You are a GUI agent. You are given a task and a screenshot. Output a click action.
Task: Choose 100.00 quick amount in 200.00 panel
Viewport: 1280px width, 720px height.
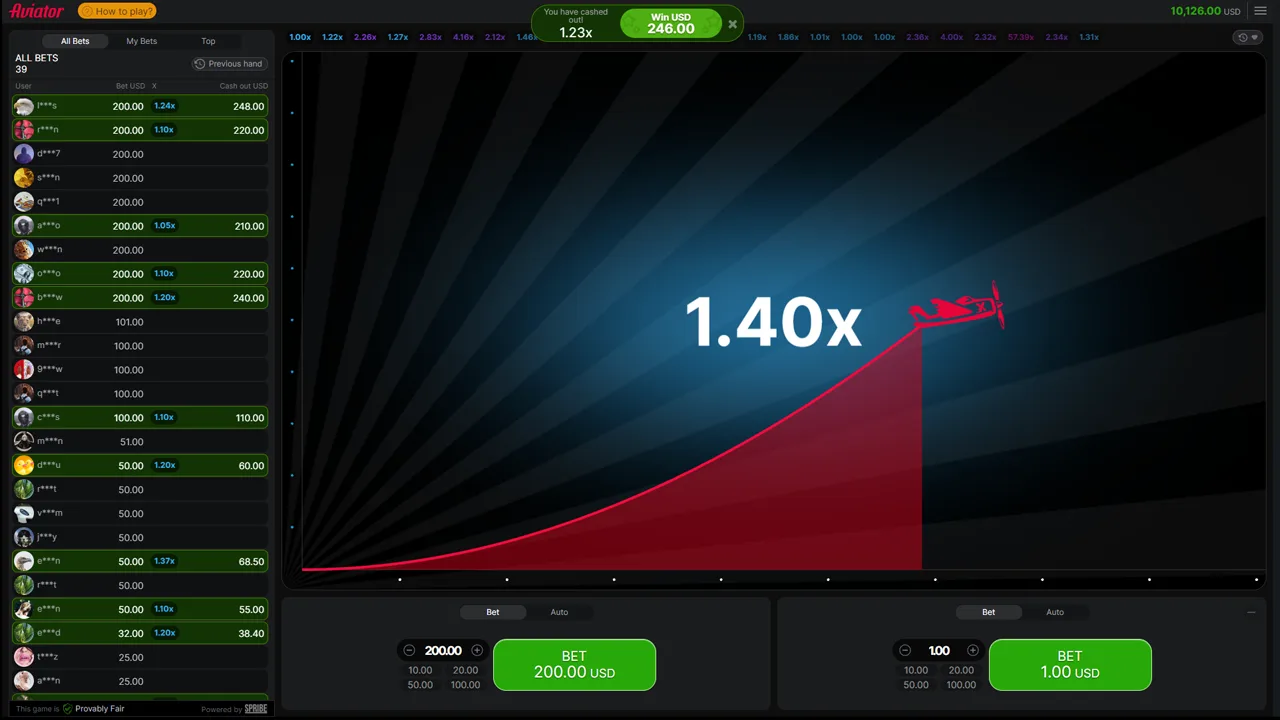(x=465, y=685)
